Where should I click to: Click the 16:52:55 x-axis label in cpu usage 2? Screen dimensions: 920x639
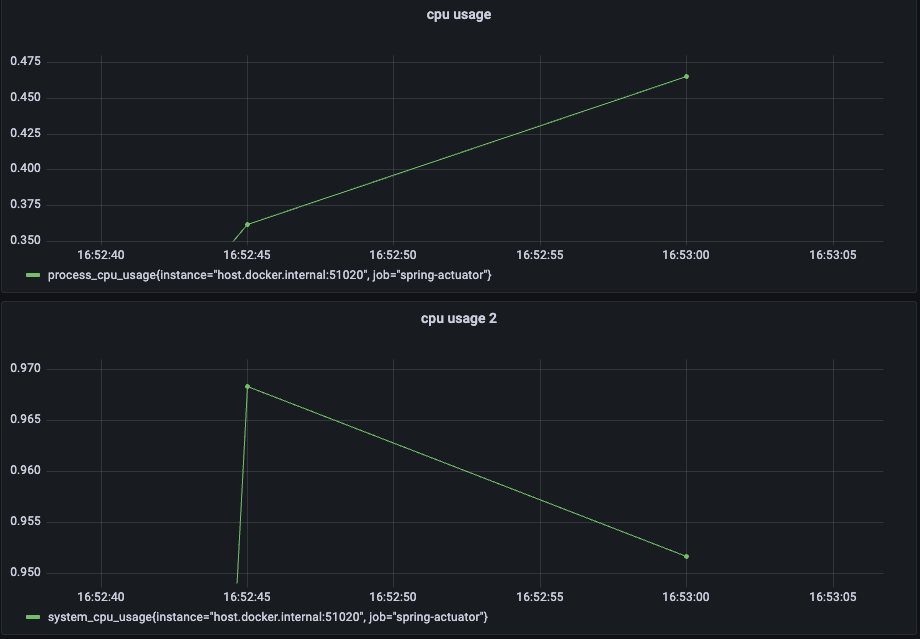coord(540,597)
